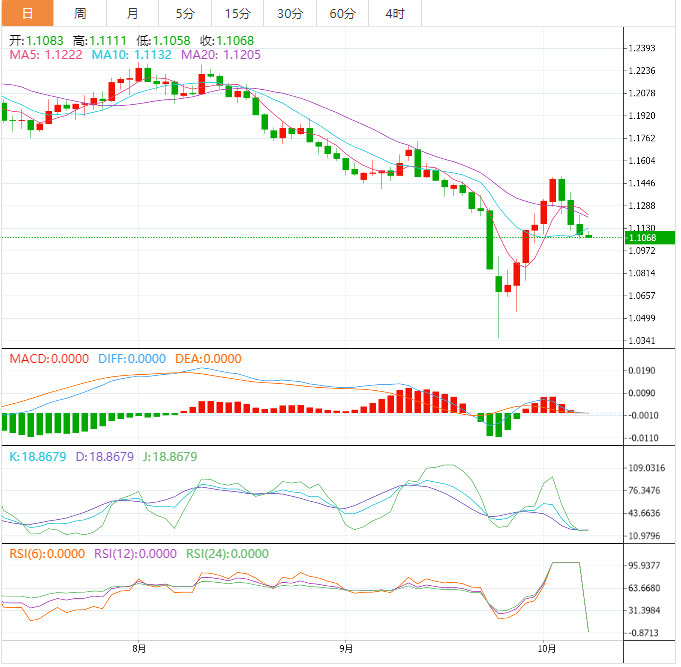Open the 5分 timeframe tab
This screenshot has height=667, width=681.
click(185, 13)
